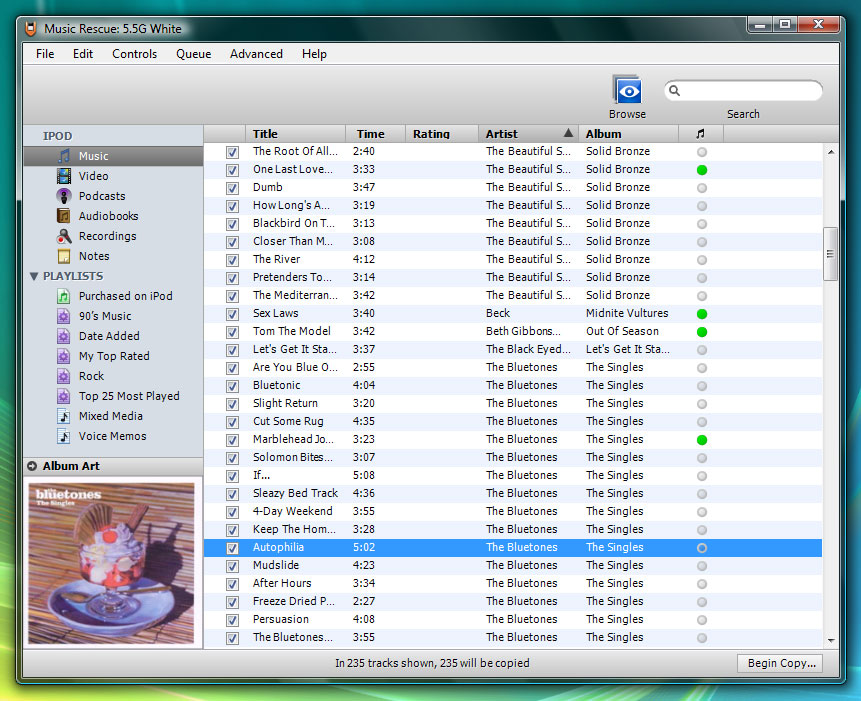Collapse the Album Art panel arrow
Viewport: 861px width, 701px height.
(32, 466)
